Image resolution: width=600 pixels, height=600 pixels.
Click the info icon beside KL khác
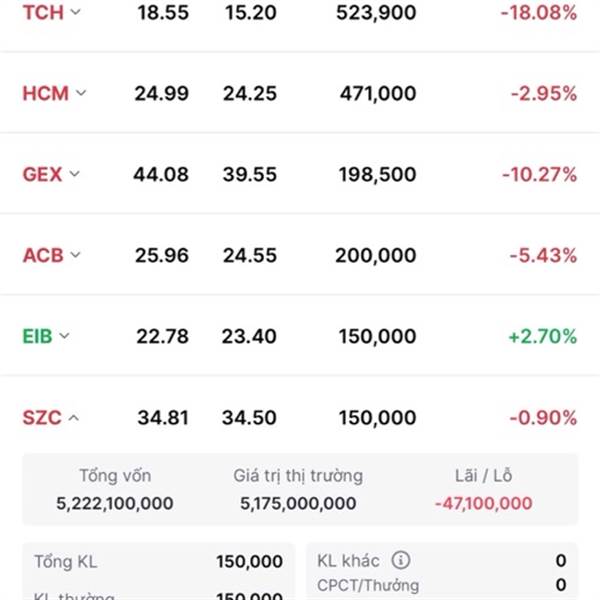click(x=401, y=561)
